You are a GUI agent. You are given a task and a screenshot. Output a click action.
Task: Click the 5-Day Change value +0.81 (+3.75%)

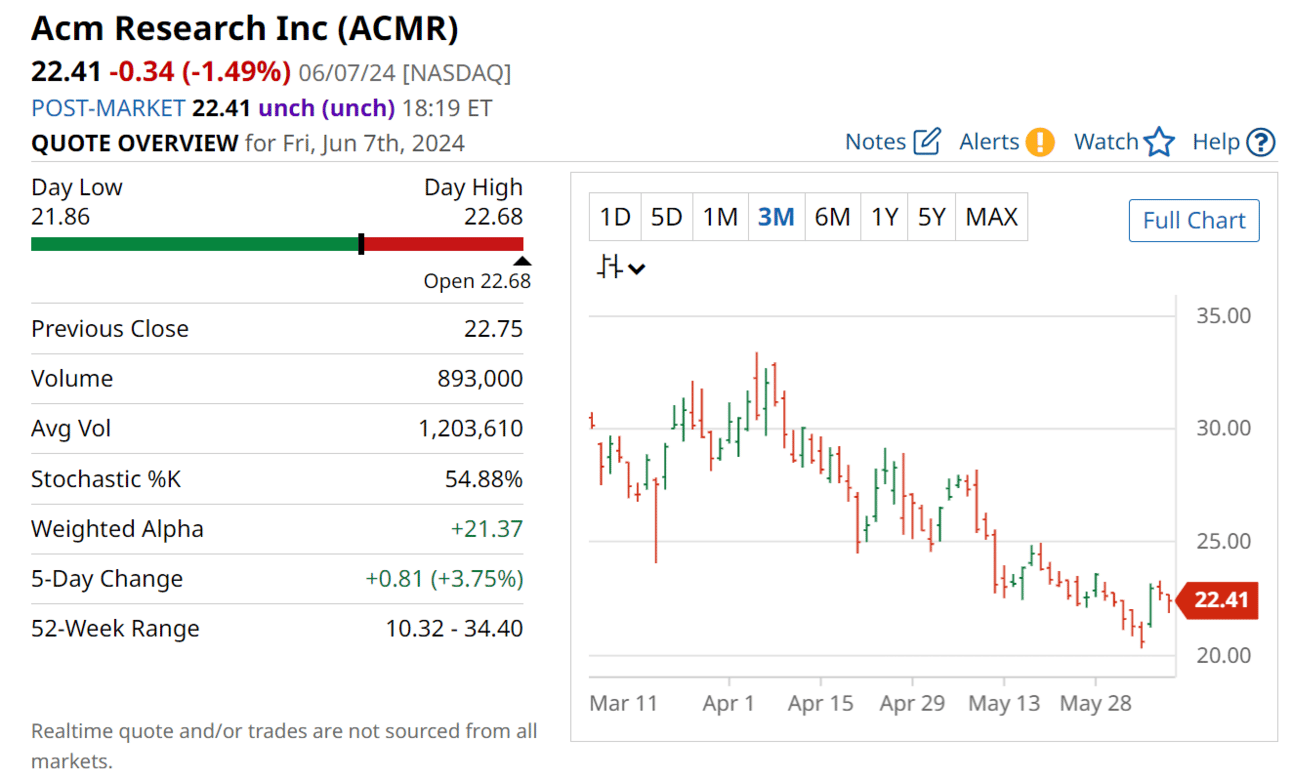pos(444,579)
